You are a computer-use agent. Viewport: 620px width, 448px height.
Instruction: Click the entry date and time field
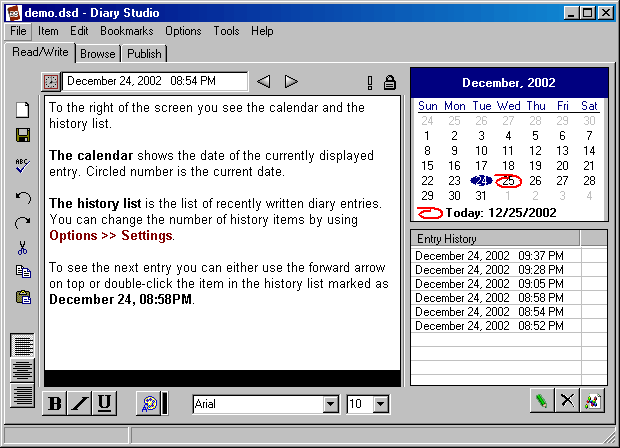coord(155,81)
